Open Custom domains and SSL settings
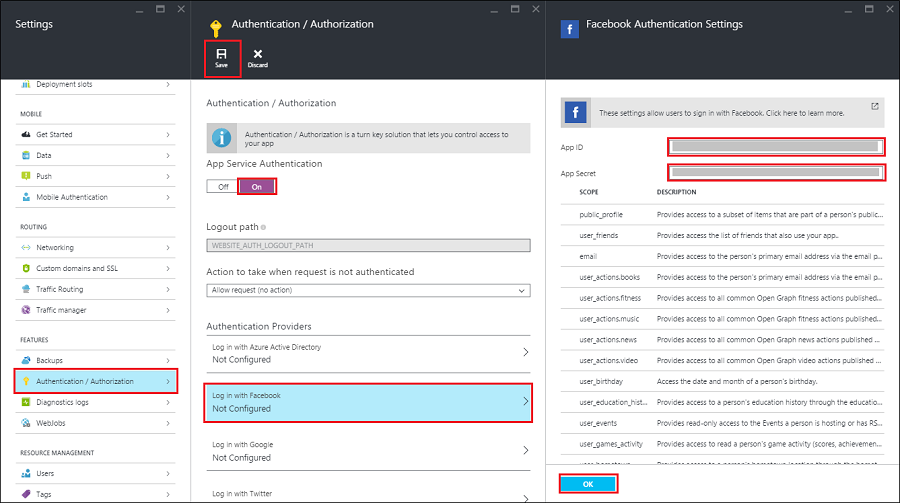The width and height of the screenshot is (900, 503). pyautogui.click(x=96, y=268)
